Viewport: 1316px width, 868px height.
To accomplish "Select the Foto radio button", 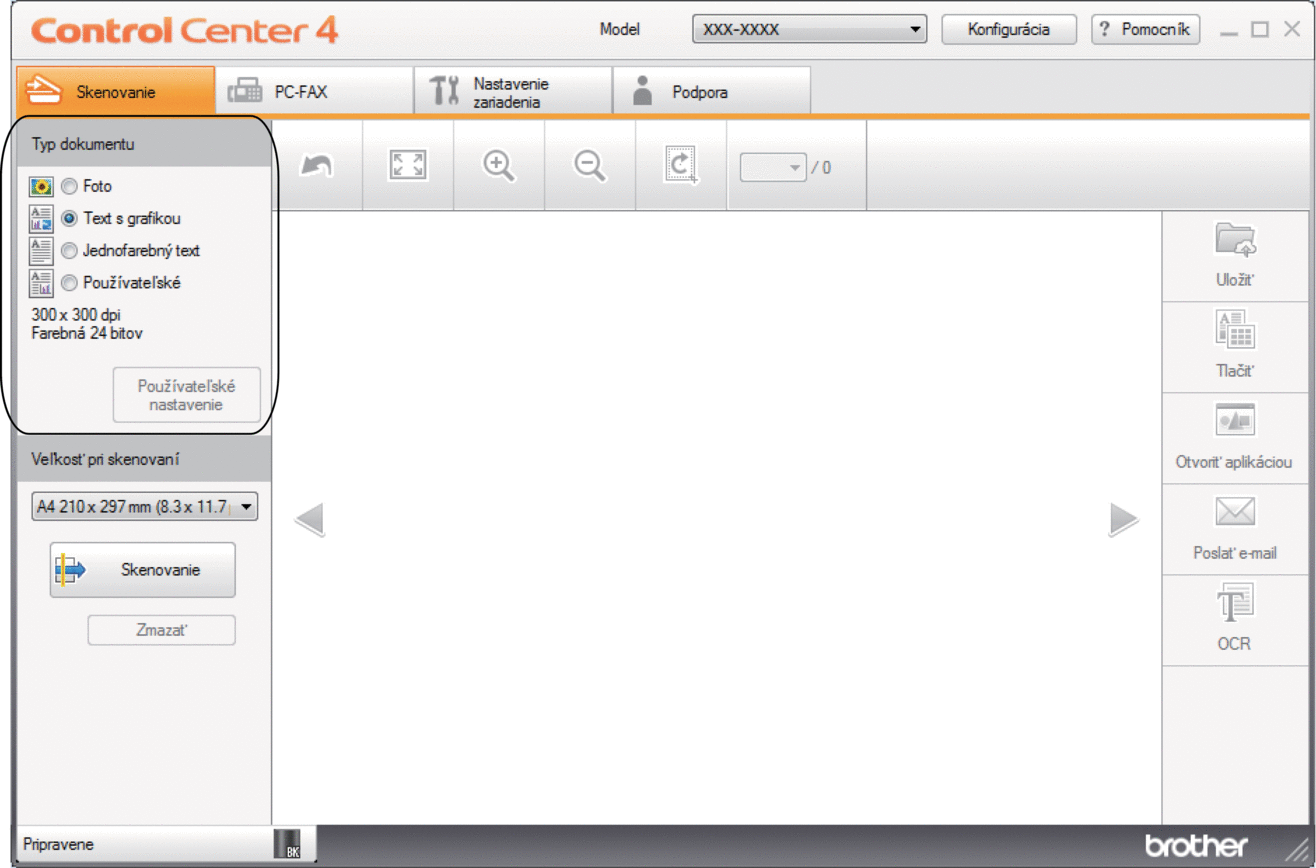I will [69, 186].
